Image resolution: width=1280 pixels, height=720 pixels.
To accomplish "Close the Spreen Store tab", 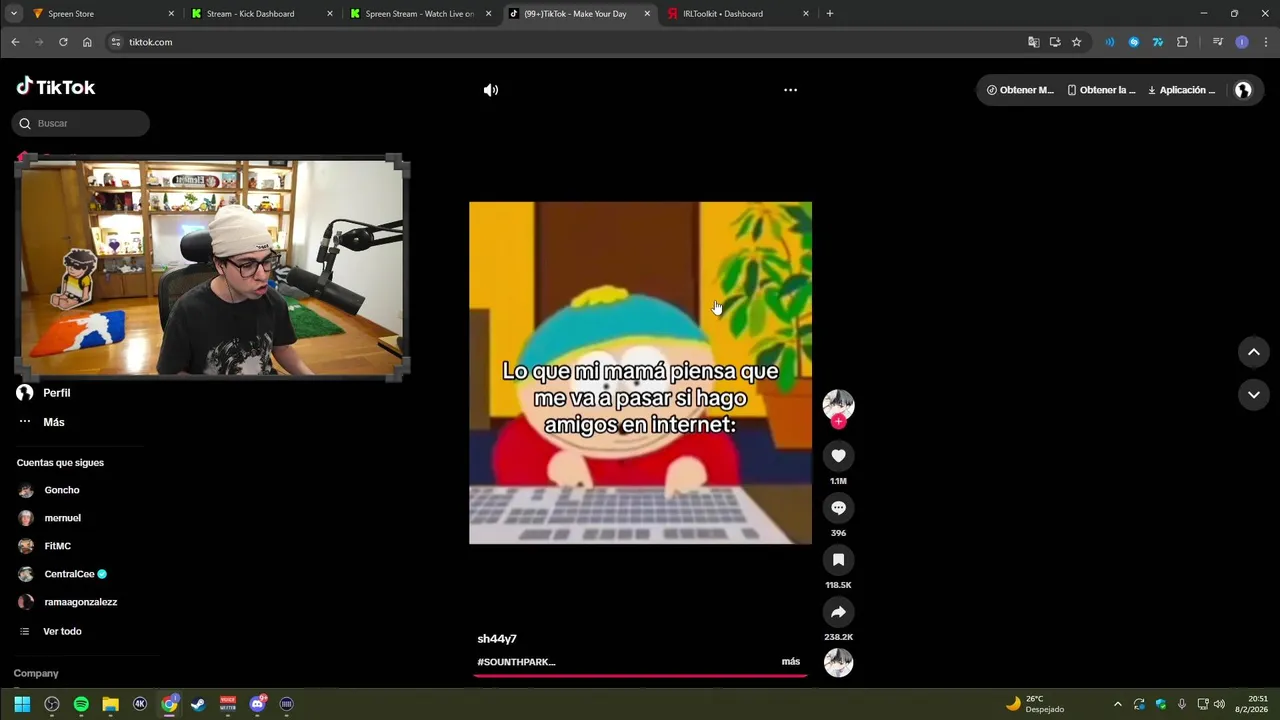I will click(x=171, y=14).
